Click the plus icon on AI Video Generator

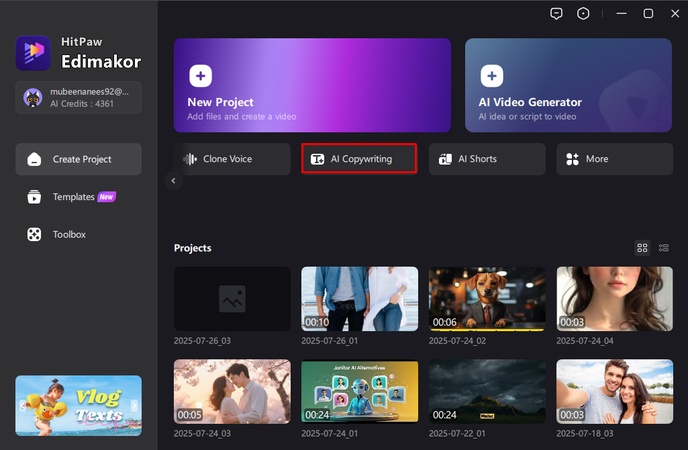point(492,76)
